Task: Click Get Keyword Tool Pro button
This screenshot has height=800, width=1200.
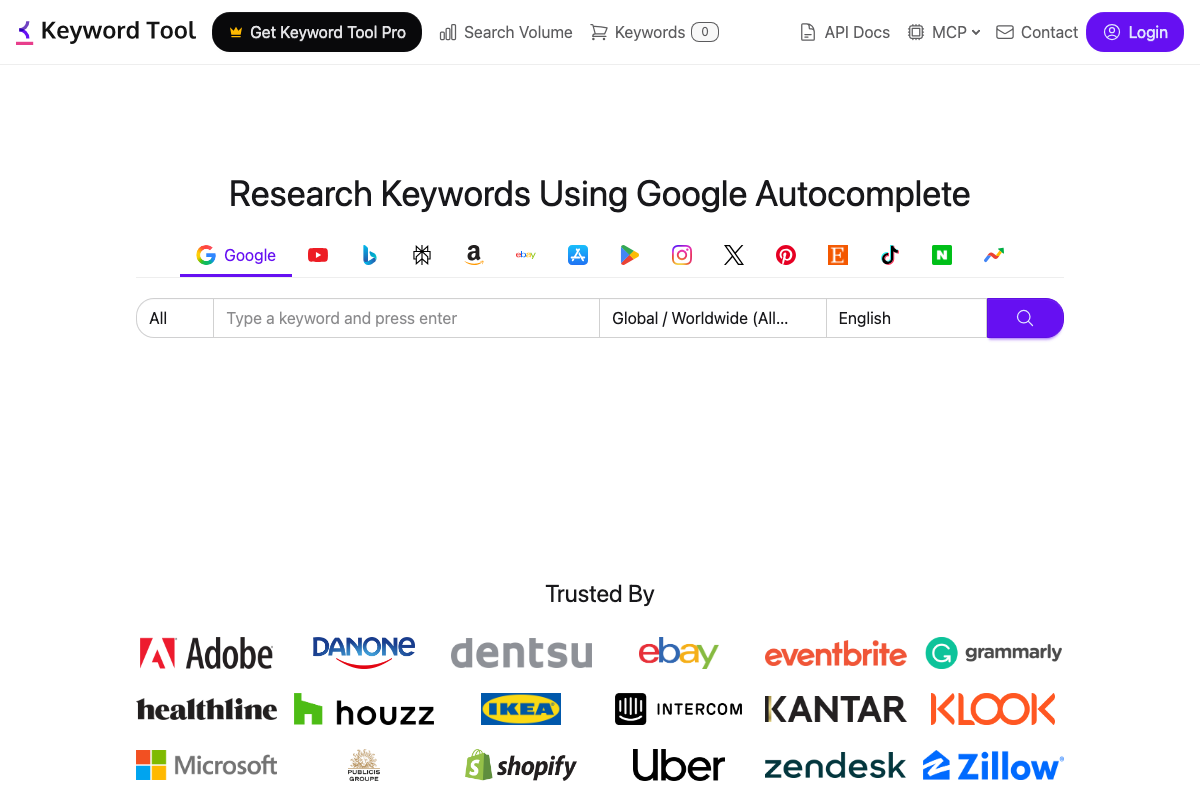Action: tap(317, 32)
